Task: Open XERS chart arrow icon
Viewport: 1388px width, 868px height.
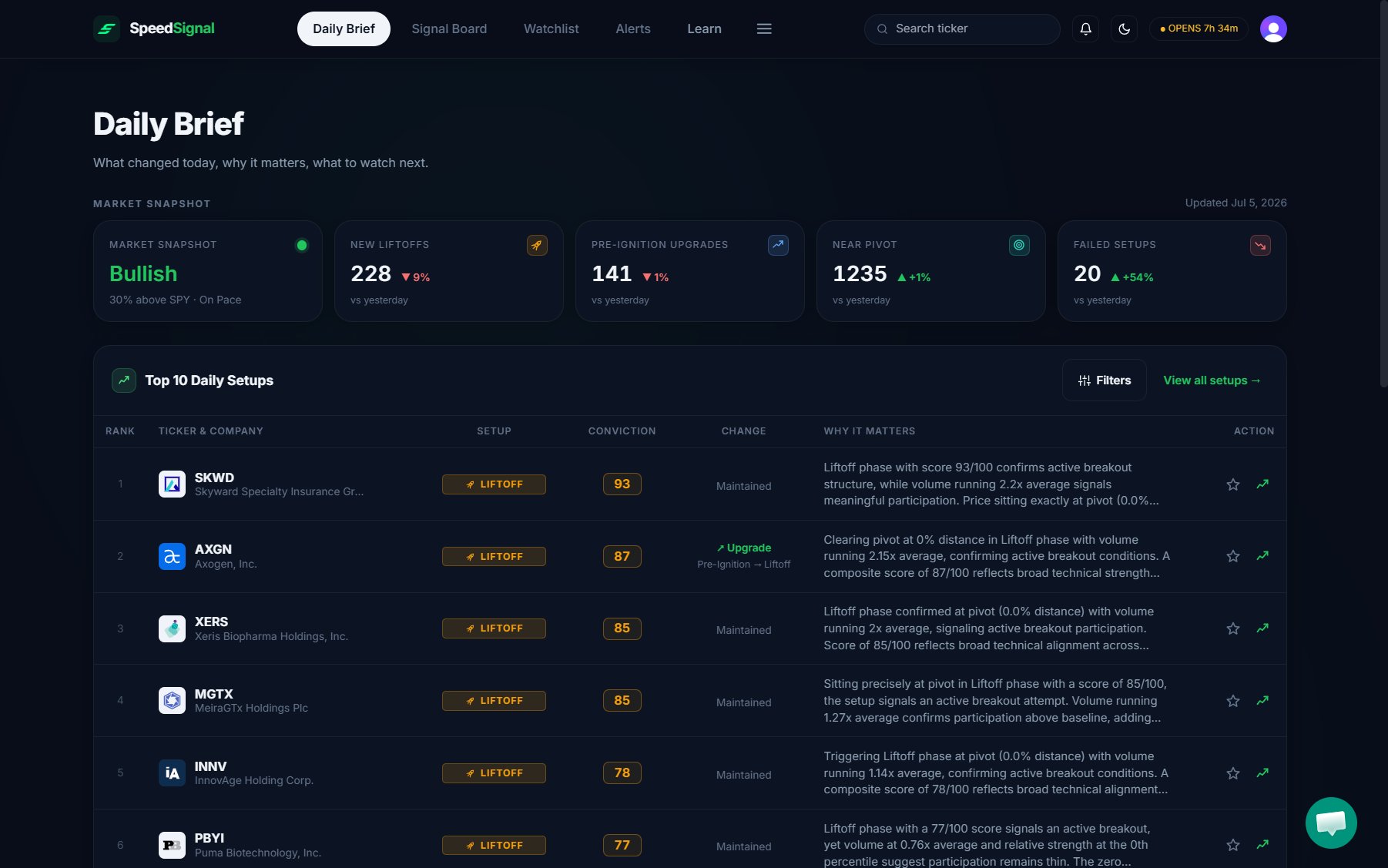Action: [x=1262, y=628]
